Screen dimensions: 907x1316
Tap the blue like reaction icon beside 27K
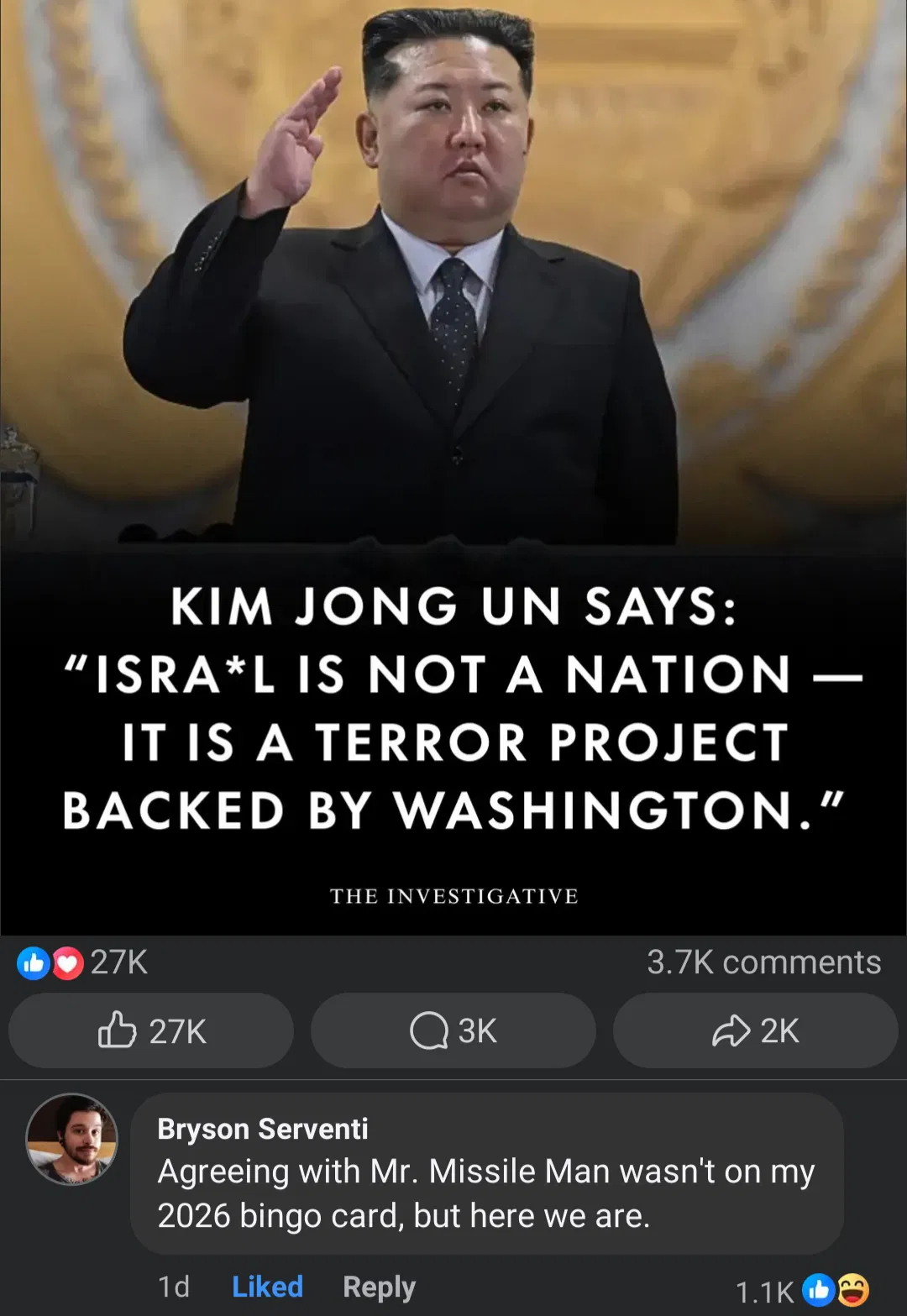point(34,963)
